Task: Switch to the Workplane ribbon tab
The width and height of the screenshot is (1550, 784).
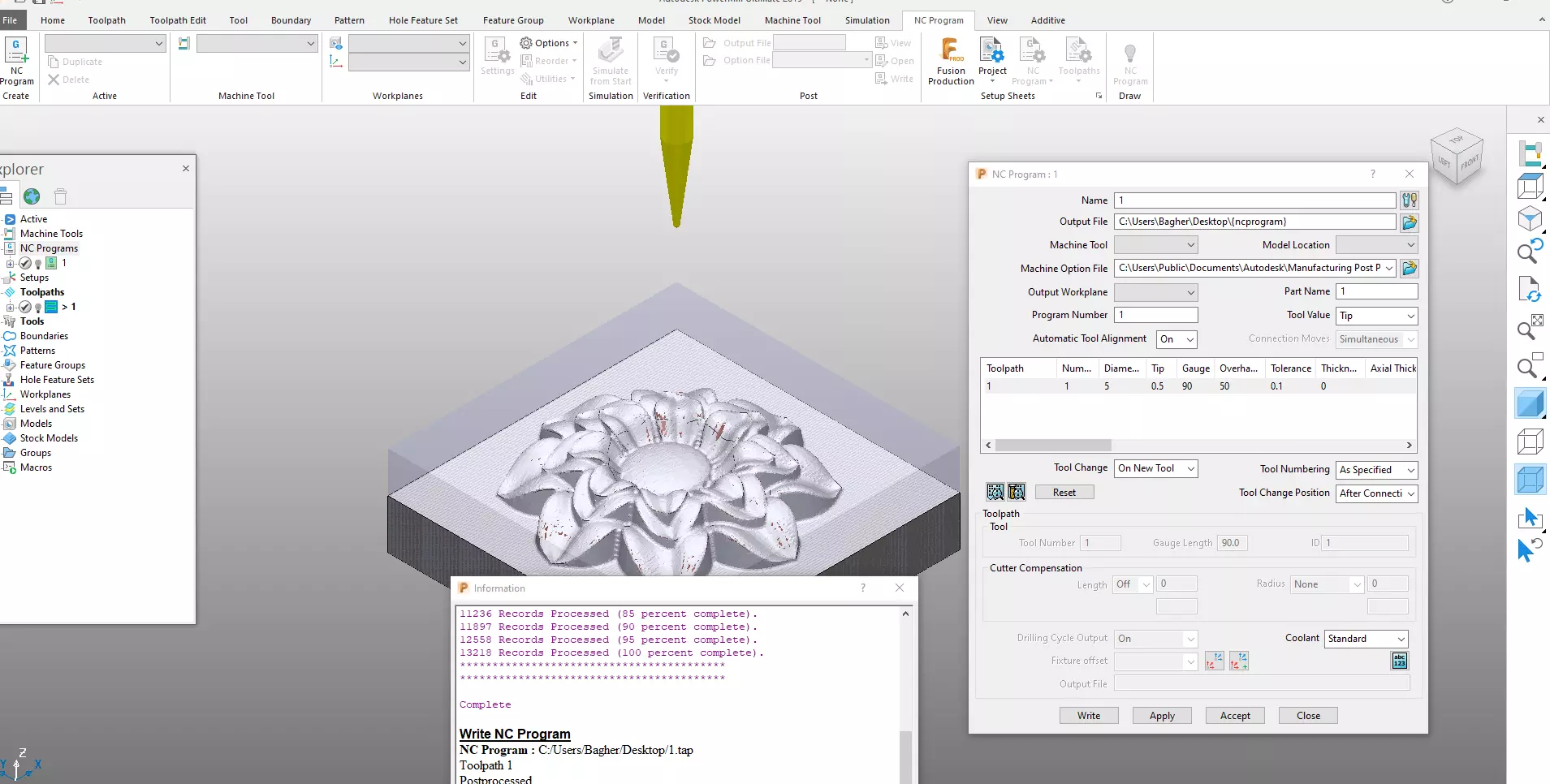Action: pyautogui.click(x=591, y=20)
